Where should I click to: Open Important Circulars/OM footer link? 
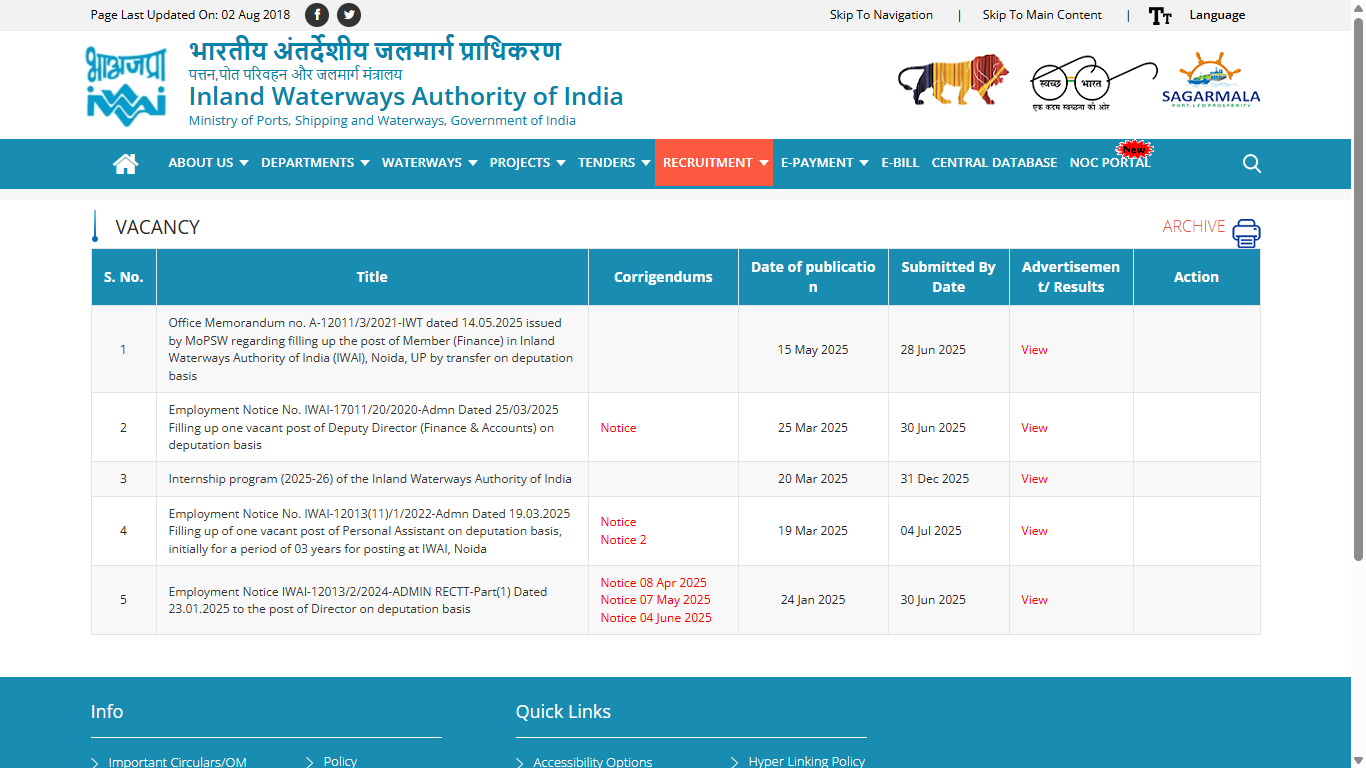(177, 762)
